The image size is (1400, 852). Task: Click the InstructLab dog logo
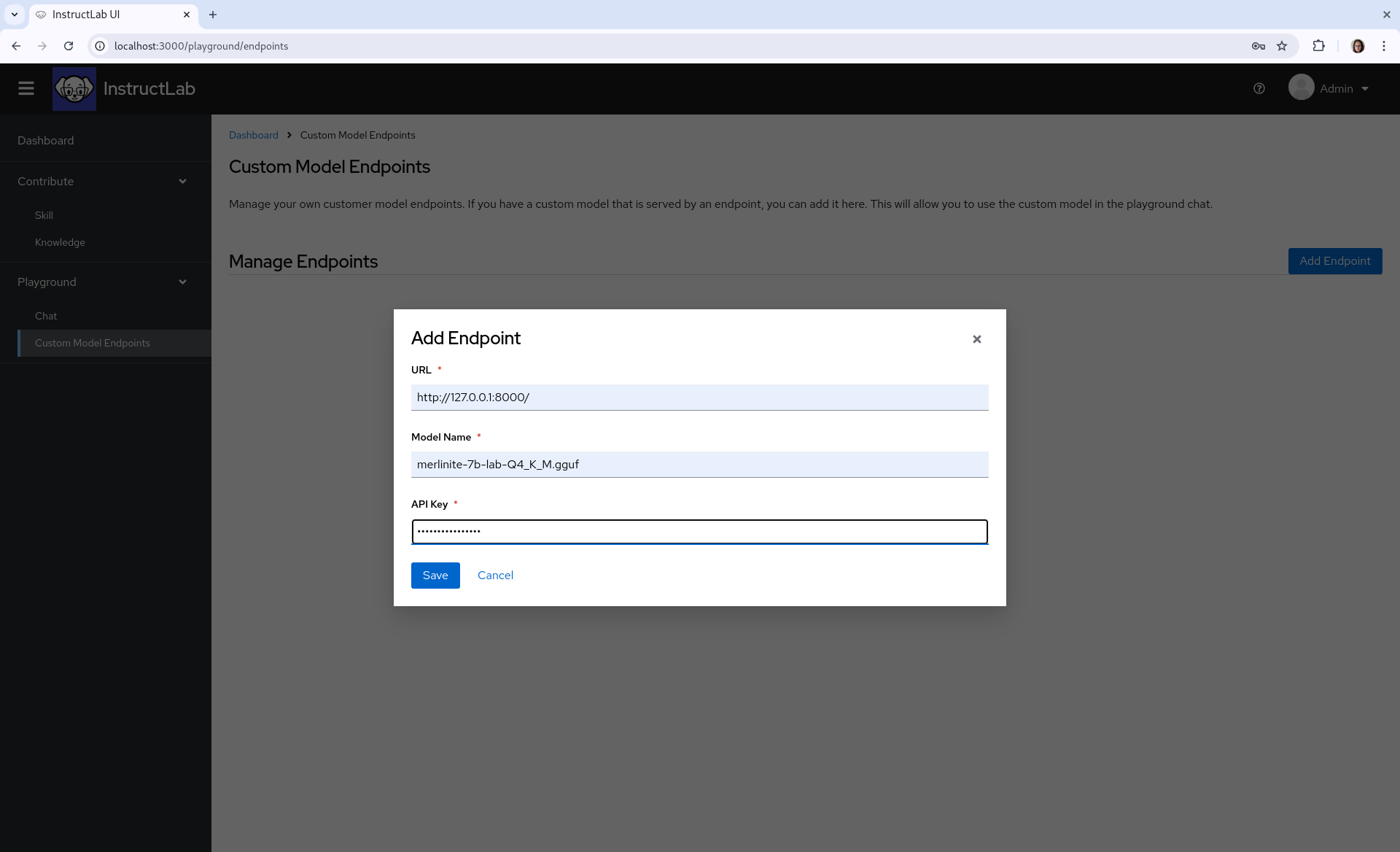point(74,88)
